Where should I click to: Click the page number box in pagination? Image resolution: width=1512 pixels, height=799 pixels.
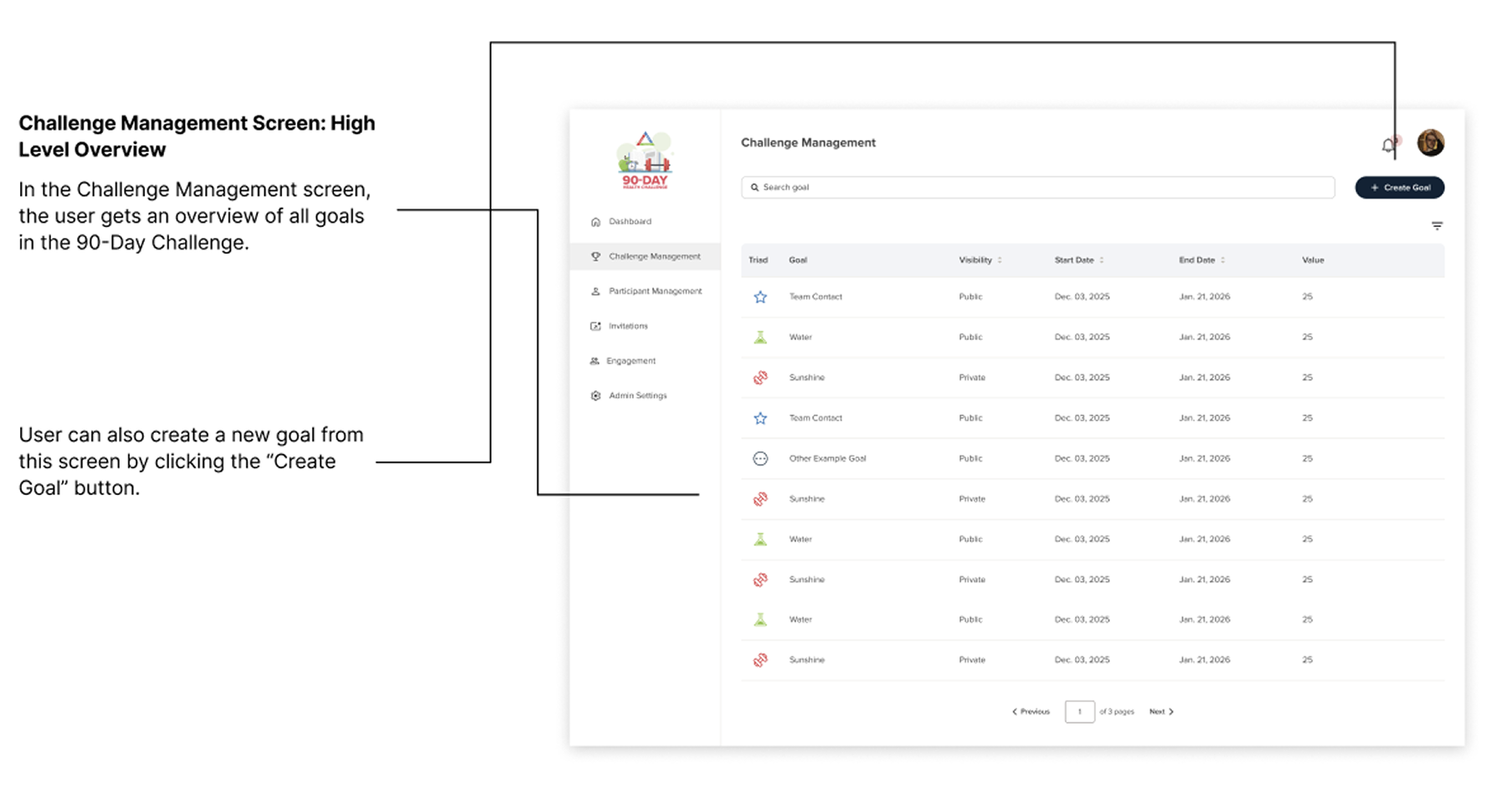pos(1079,712)
